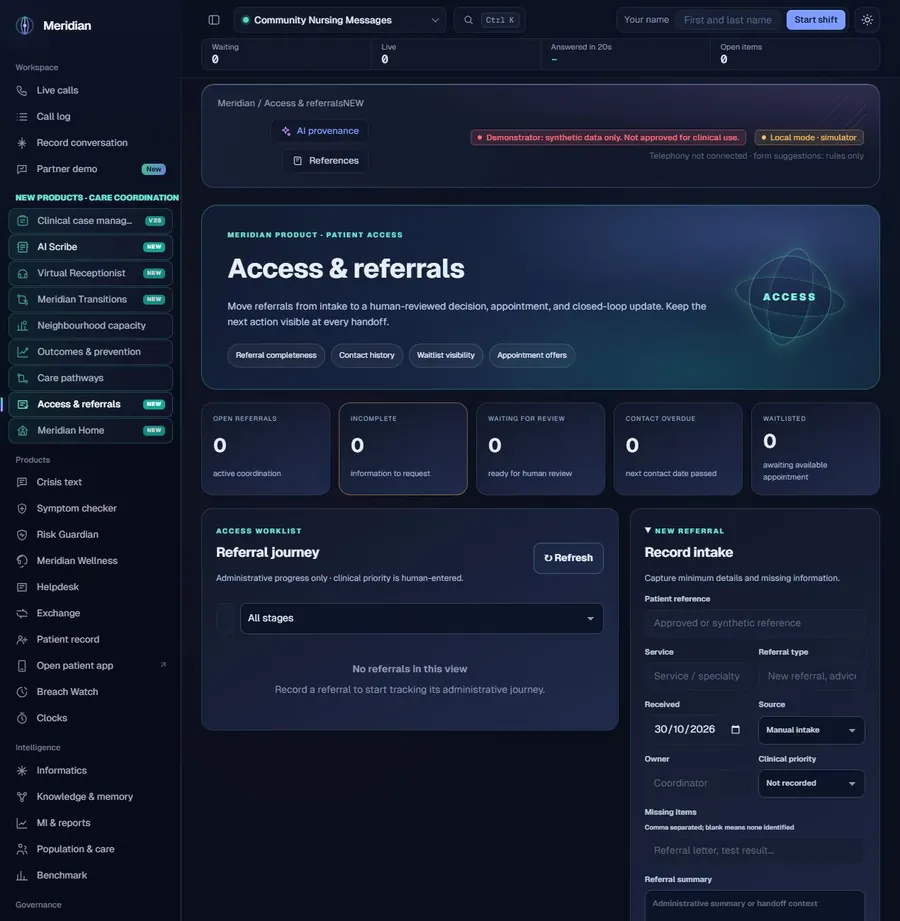Open patient app external link
The image size is (900, 921).
pyautogui.click(x=90, y=666)
